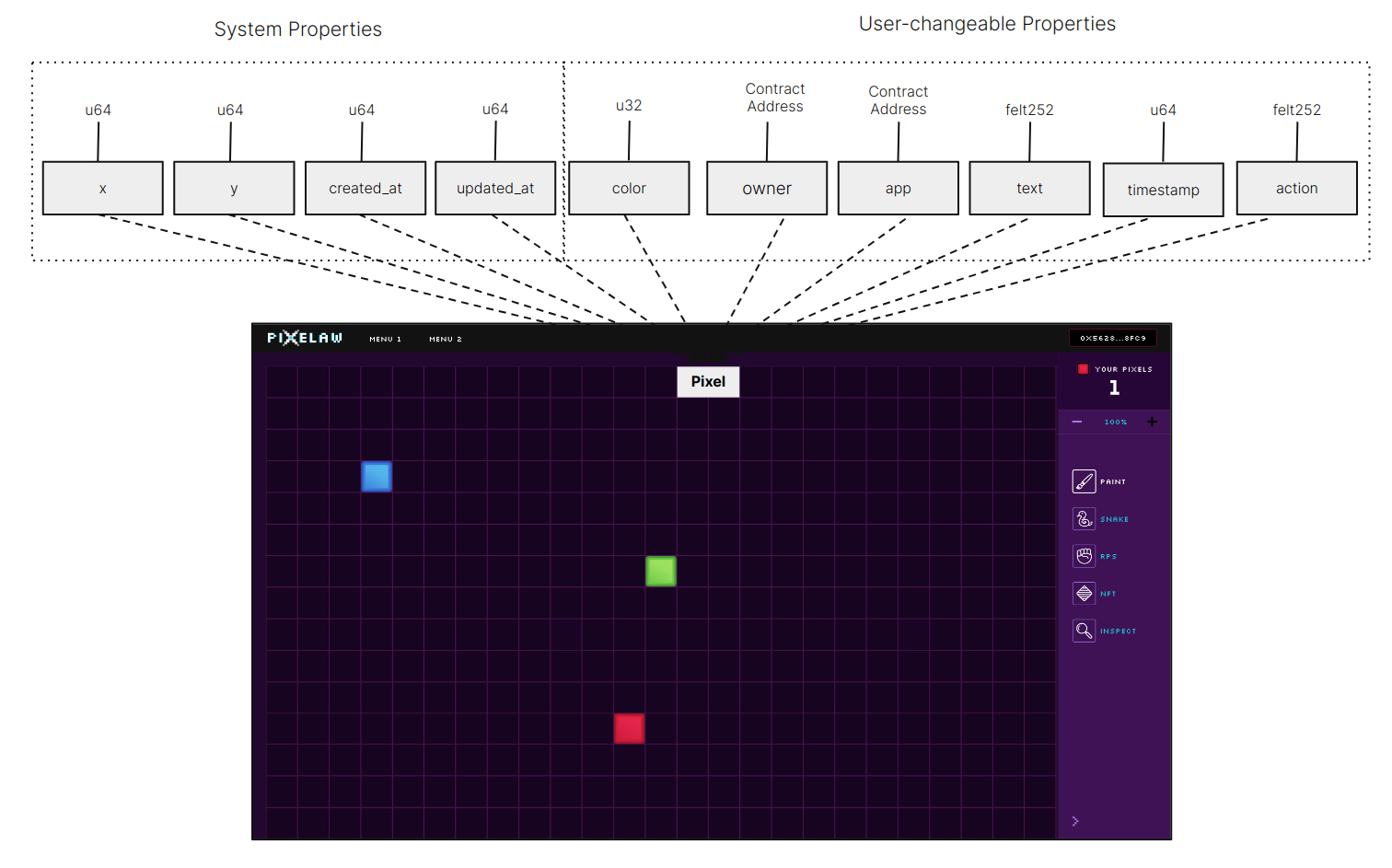The width and height of the screenshot is (1392, 868).
Task: Click wallet address 0x5628 button
Action: [x=1113, y=338]
